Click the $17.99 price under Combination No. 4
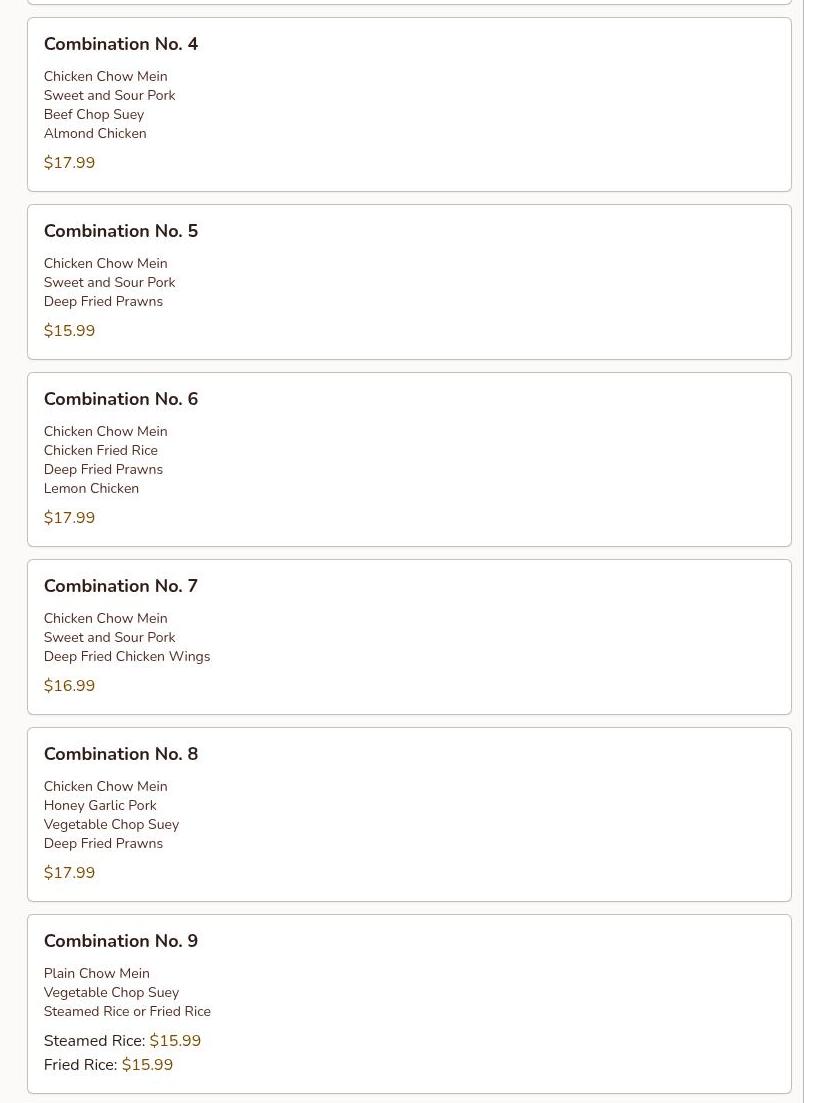The image size is (824, 1103). click(69, 163)
